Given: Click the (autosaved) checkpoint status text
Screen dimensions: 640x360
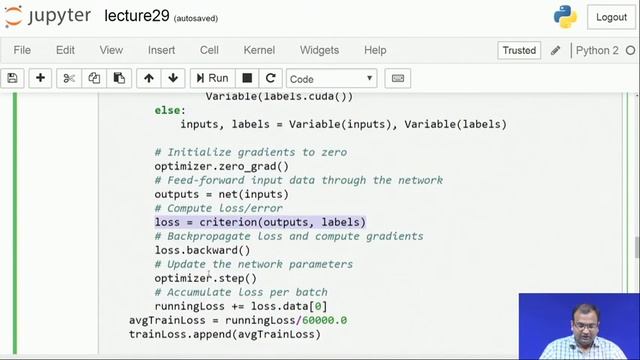Looking at the screenshot, I should click(x=196, y=18).
